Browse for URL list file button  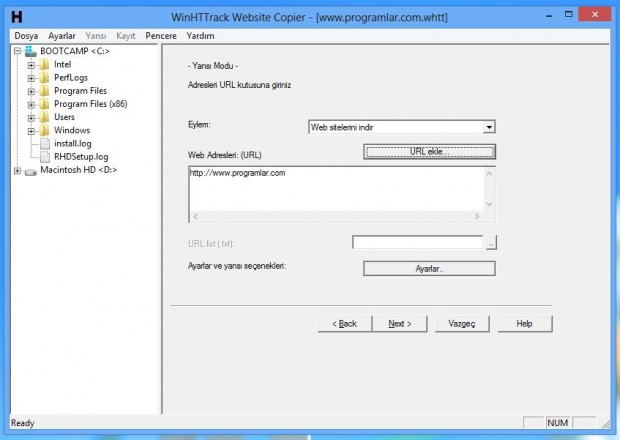491,243
